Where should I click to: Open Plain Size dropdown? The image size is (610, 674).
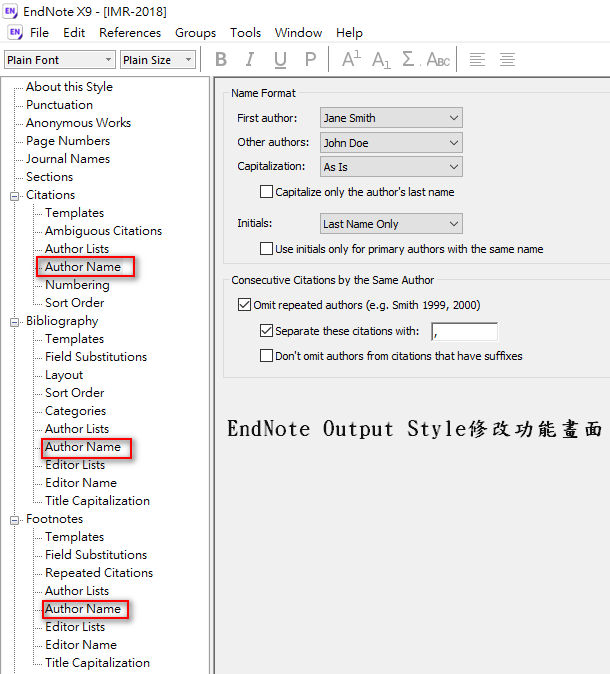[x=158, y=60]
